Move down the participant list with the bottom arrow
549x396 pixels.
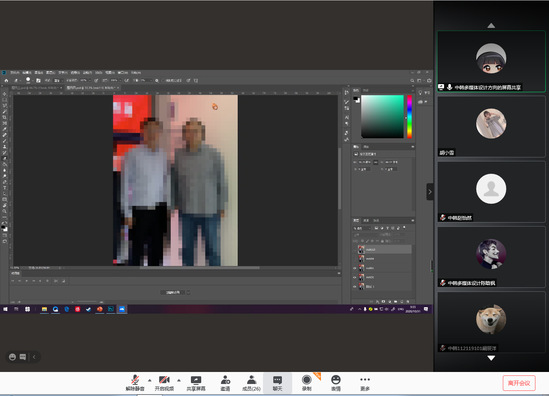[491, 358]
